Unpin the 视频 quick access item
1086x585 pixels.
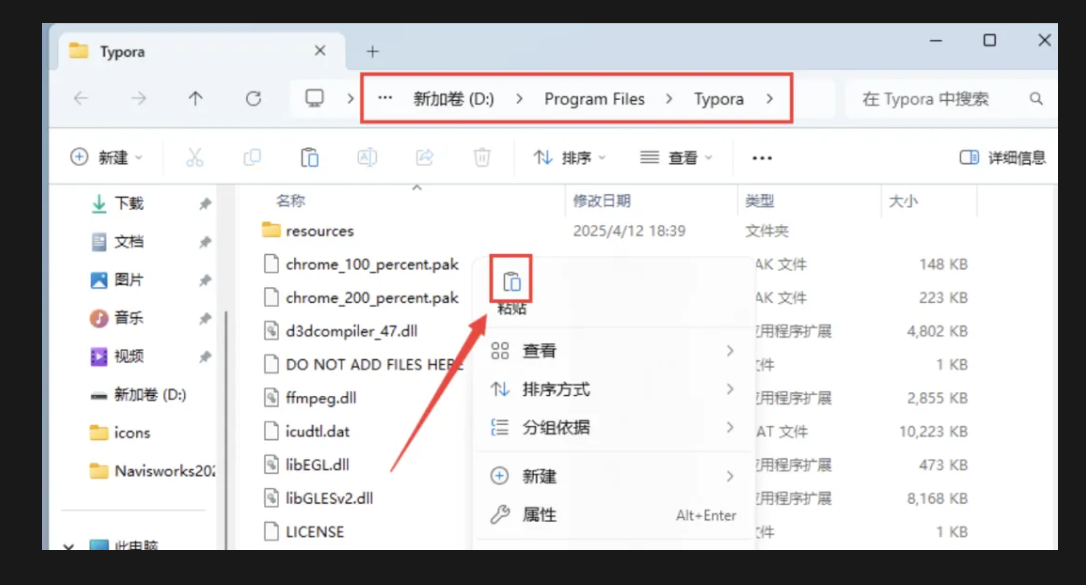[205, 357]
